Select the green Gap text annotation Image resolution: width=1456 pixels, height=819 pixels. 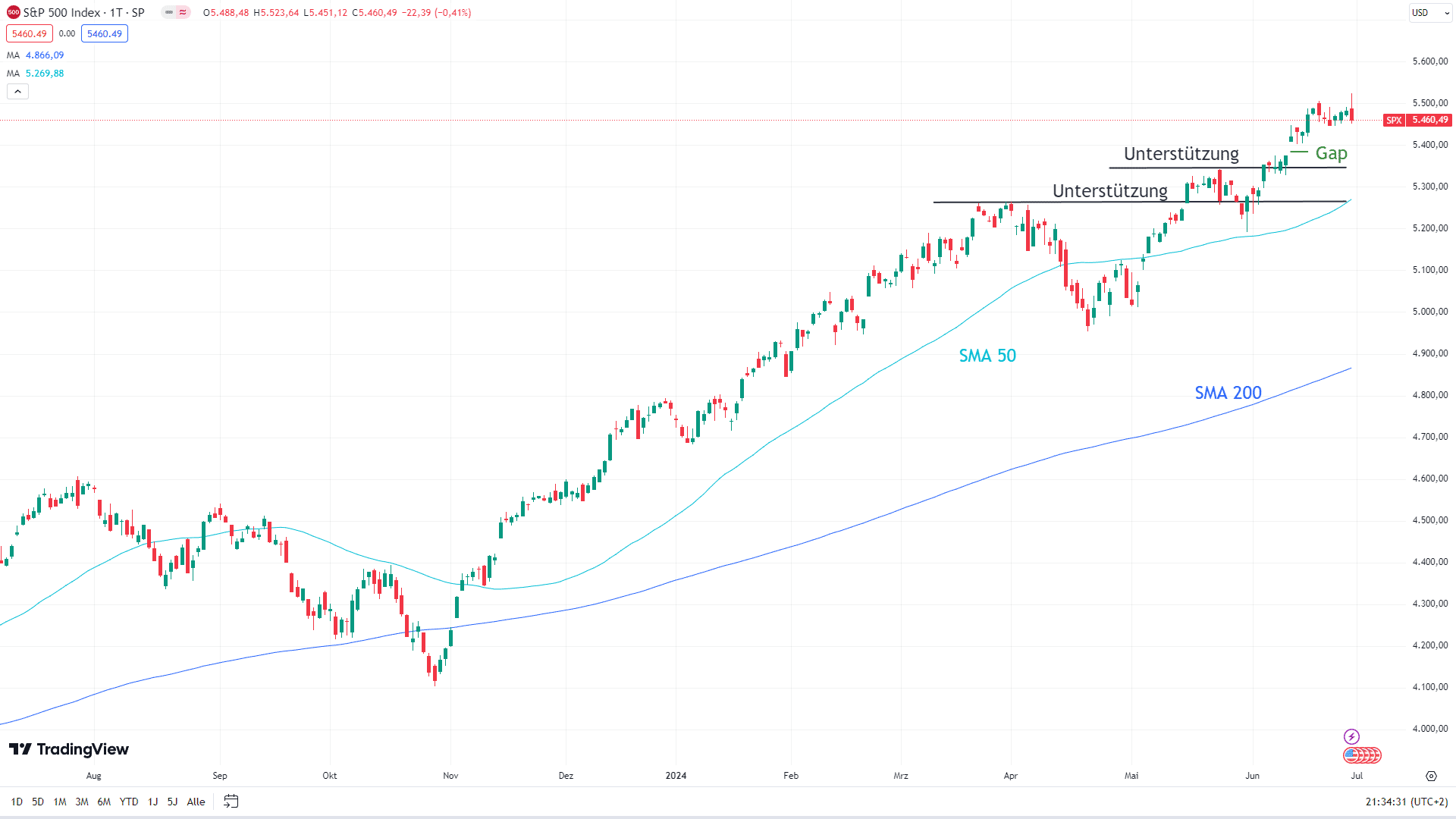pos(1331,153)
